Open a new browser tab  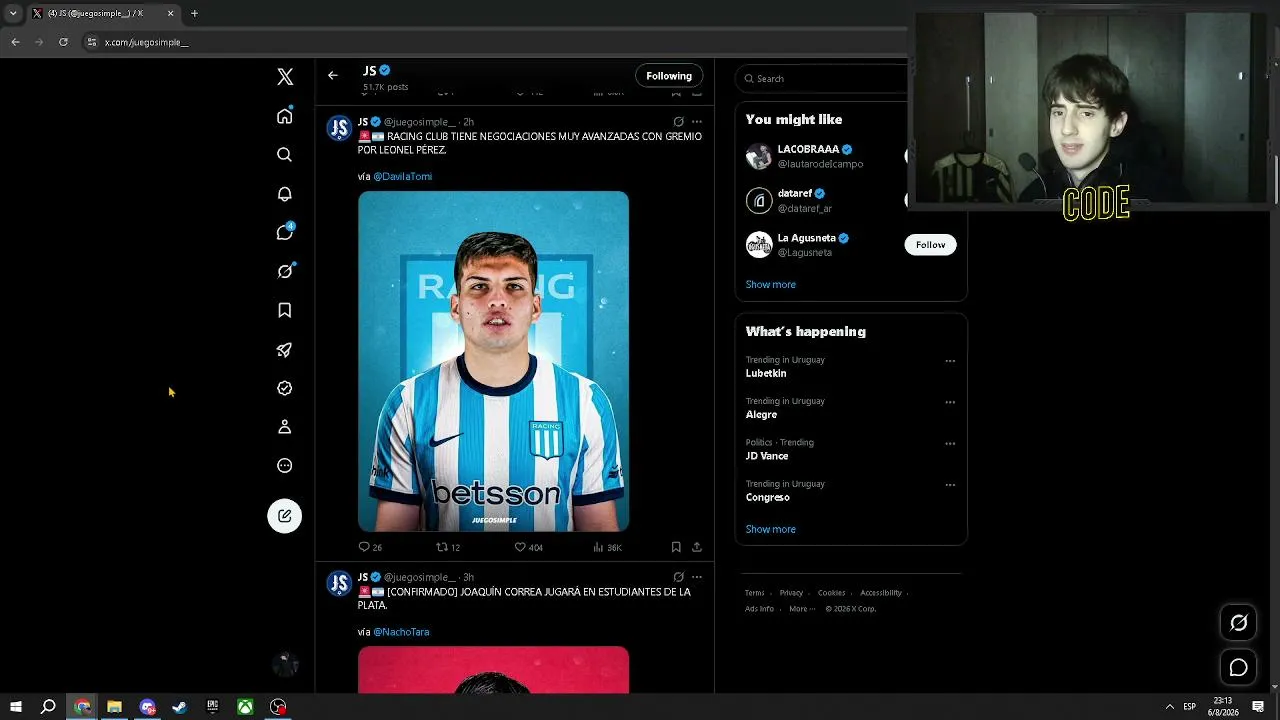click(194, 13)
